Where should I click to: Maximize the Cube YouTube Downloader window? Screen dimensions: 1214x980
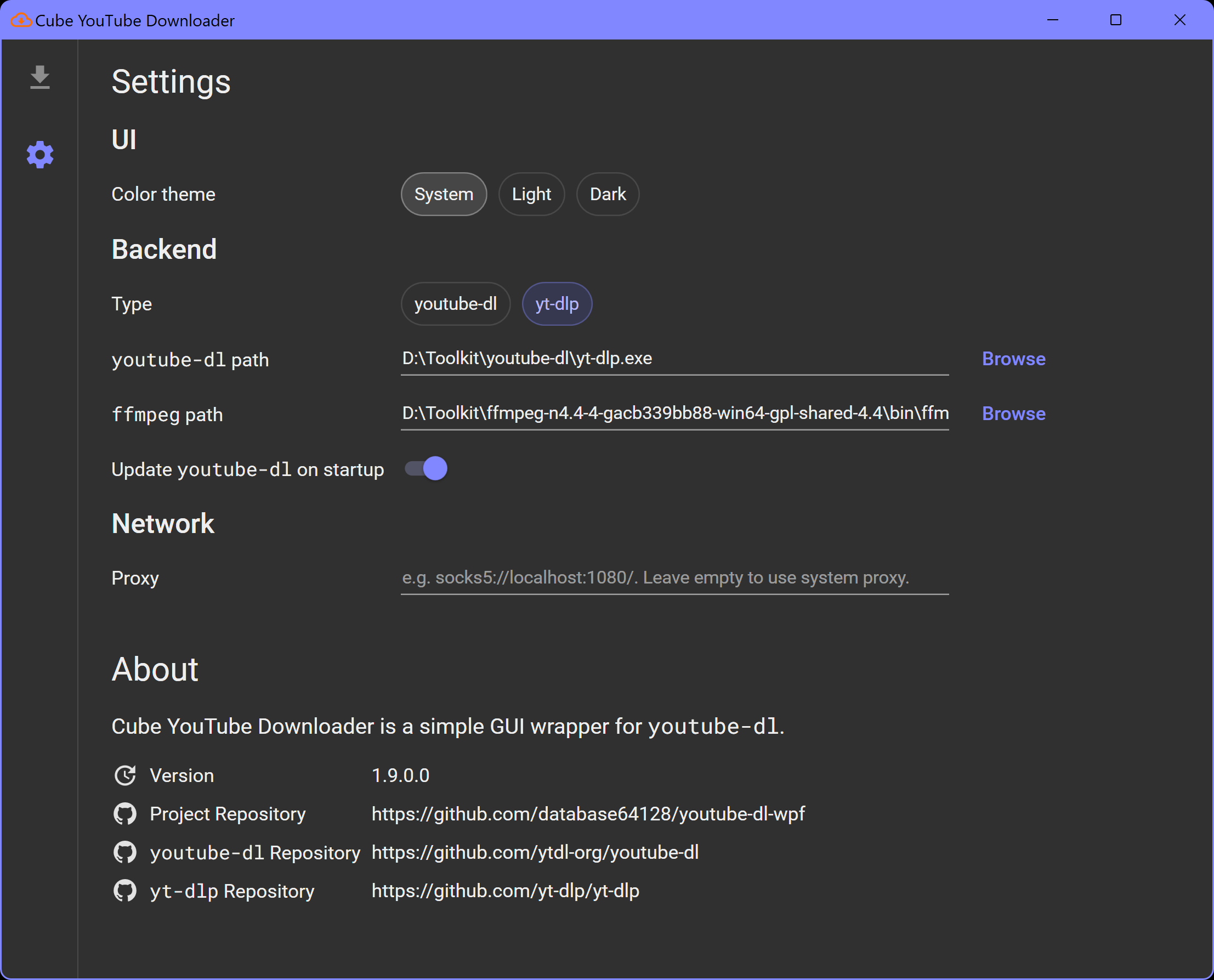pos(1116,20)
